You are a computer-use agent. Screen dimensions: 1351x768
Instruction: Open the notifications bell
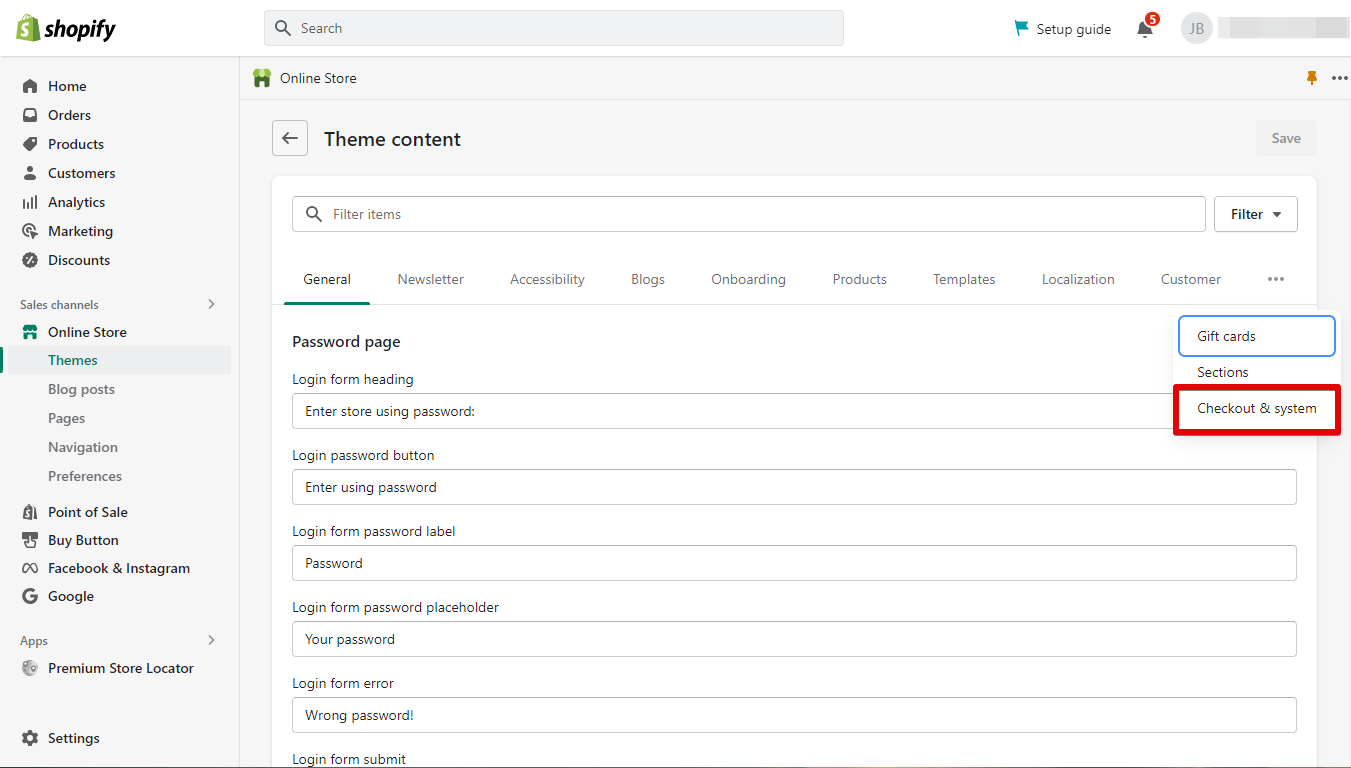pyautogui.click(x=1145, y=29)
